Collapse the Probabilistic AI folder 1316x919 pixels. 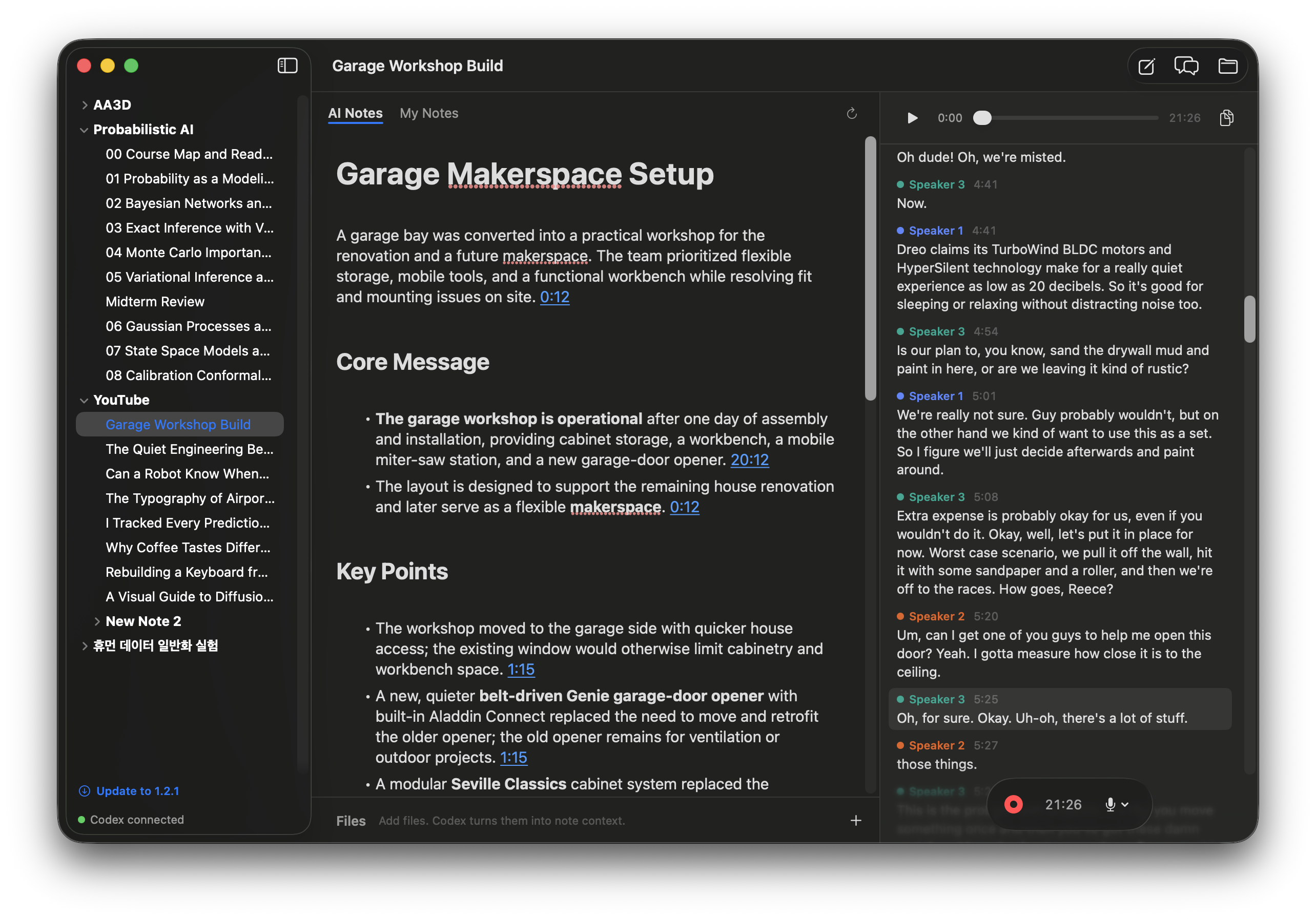[84, 130]
